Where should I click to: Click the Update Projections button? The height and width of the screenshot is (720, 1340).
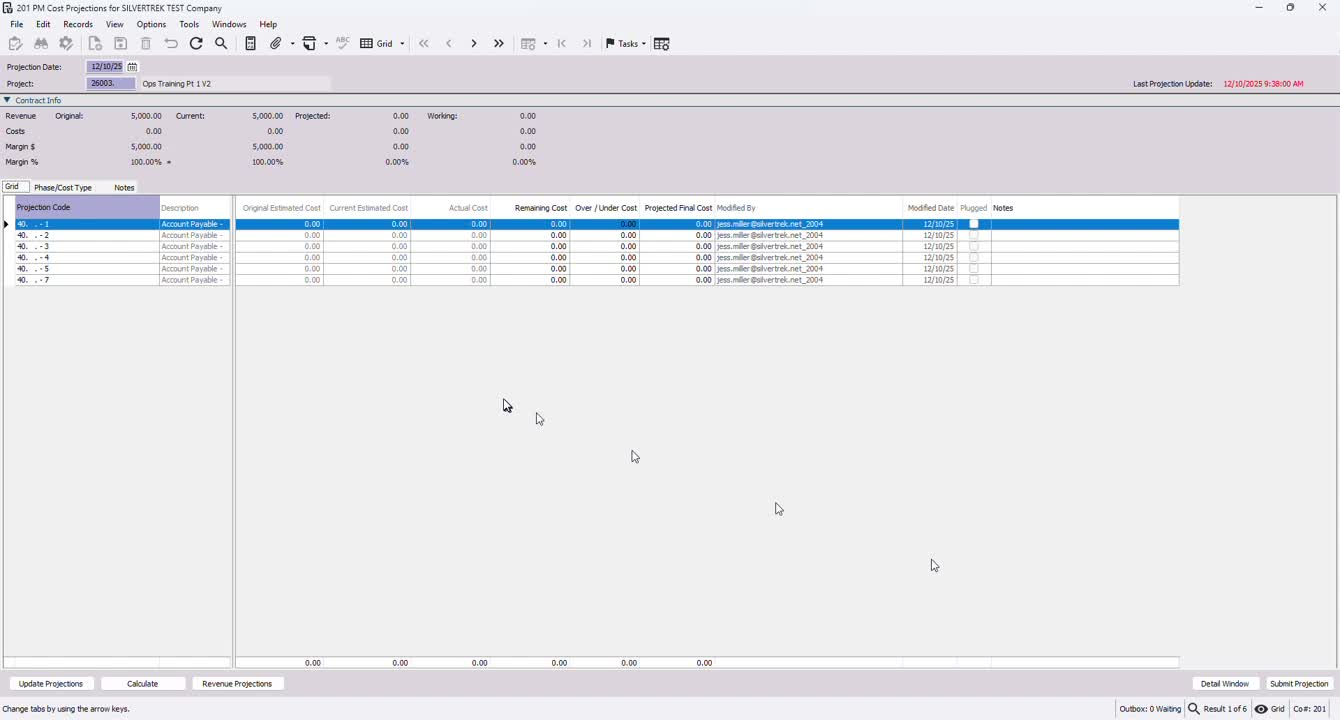coord(51,684)
